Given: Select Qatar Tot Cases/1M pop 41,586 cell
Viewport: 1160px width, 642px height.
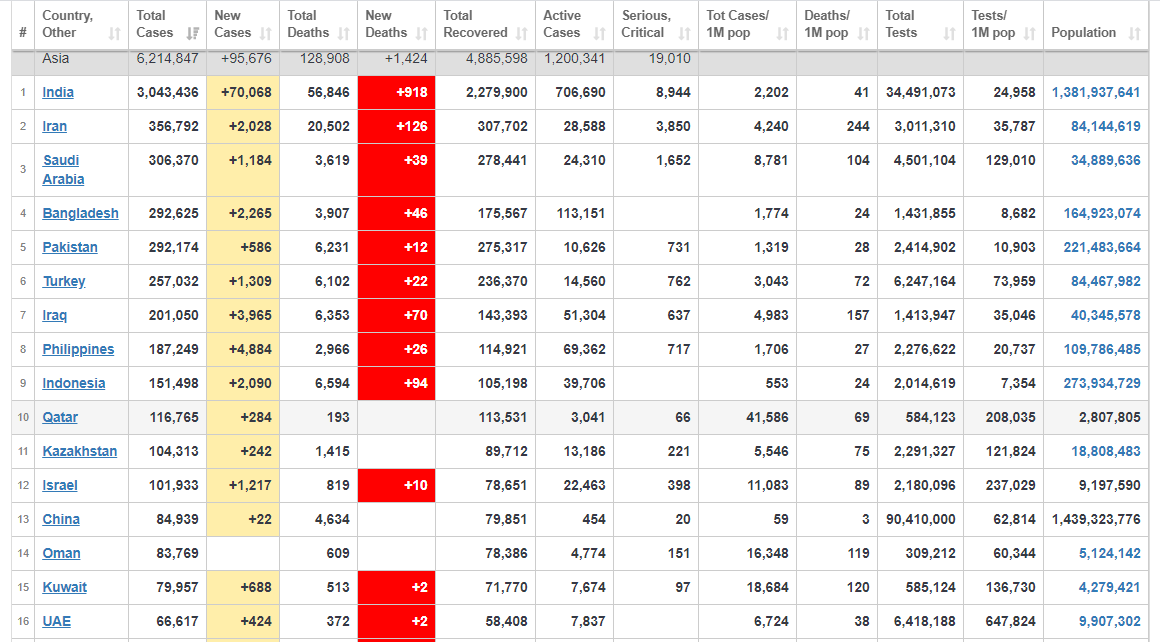Looking at the screenshot, I should (747, 418).
